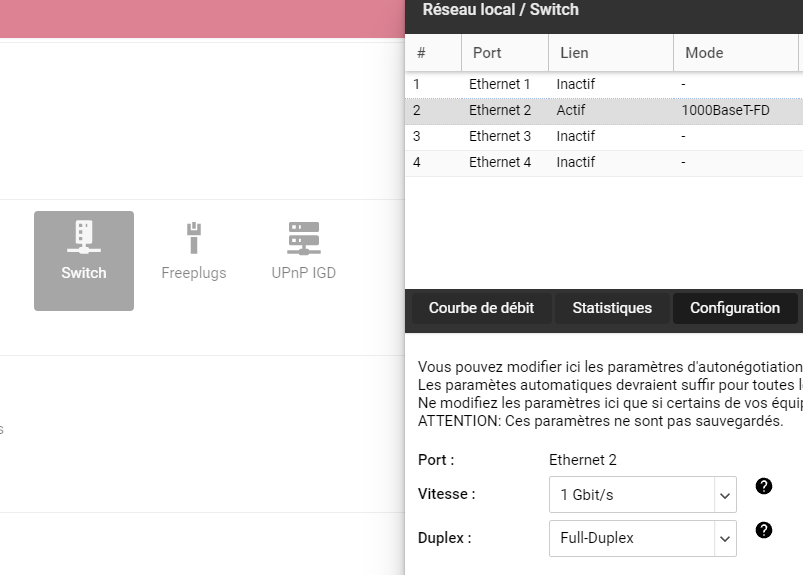Click the help icon beside Vitesse
Viewport: 803px width, 575px height.
pyautogui.click(x=764, y=486)
